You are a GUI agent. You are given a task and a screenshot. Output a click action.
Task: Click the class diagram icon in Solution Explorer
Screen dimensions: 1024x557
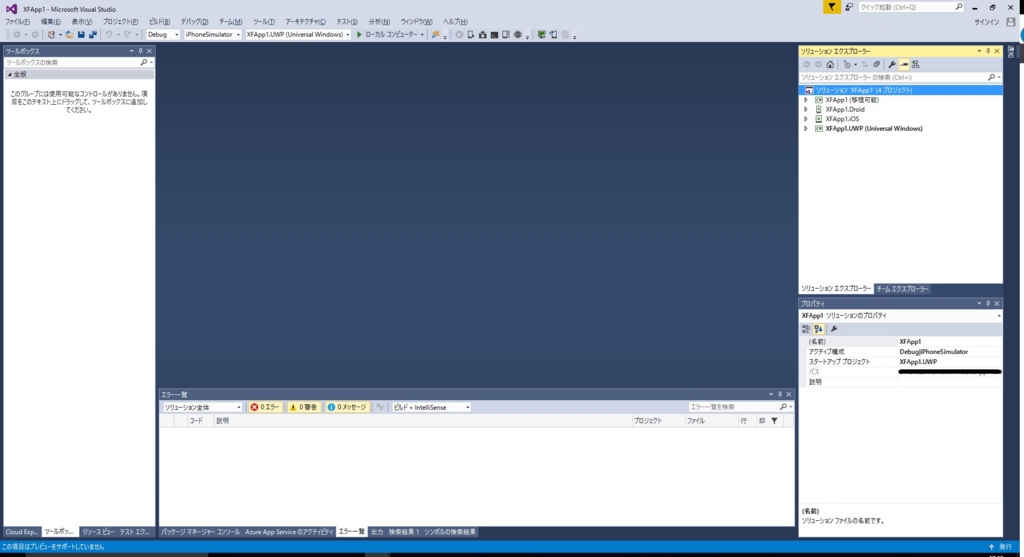(x=916, y=65)
